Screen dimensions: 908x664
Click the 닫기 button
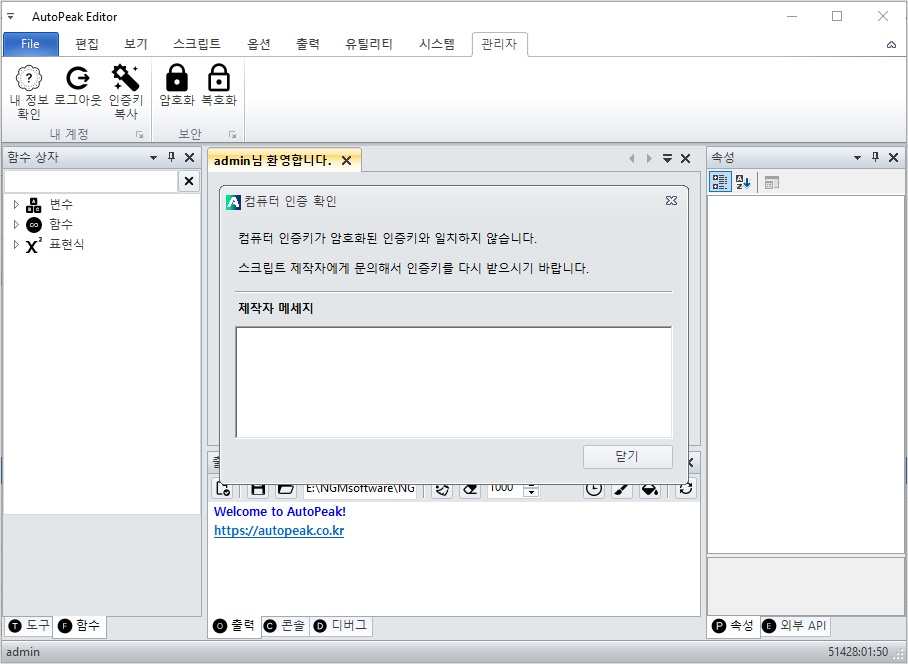click(628, 457)
